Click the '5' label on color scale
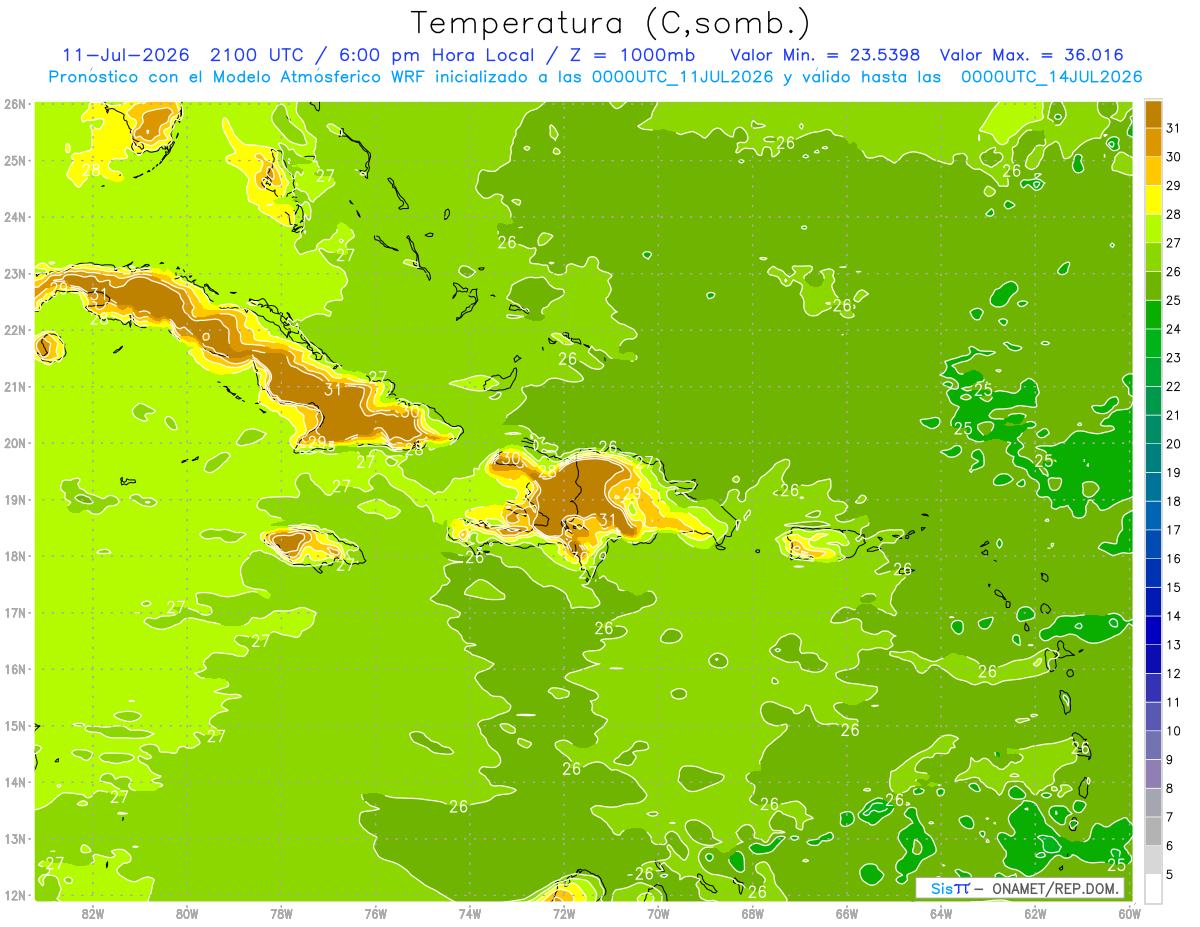 coord(1170,874)
